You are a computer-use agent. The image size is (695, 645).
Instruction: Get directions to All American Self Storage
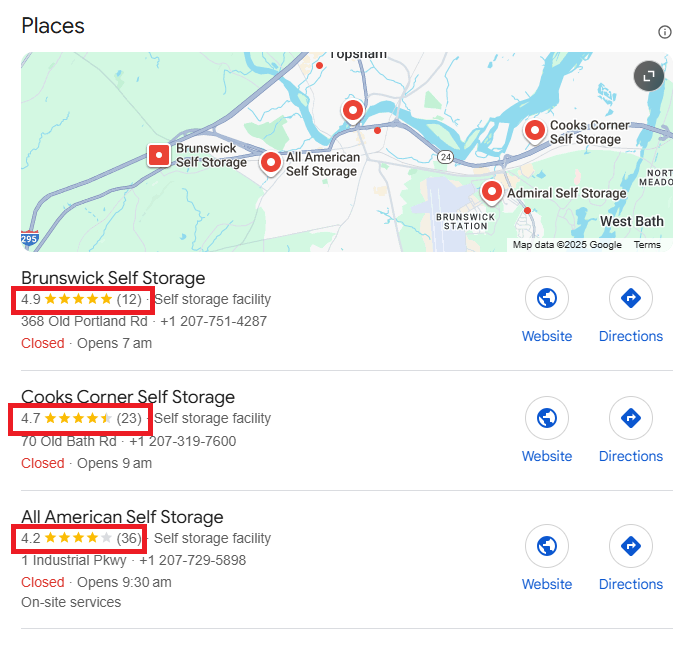pos(631,546)
